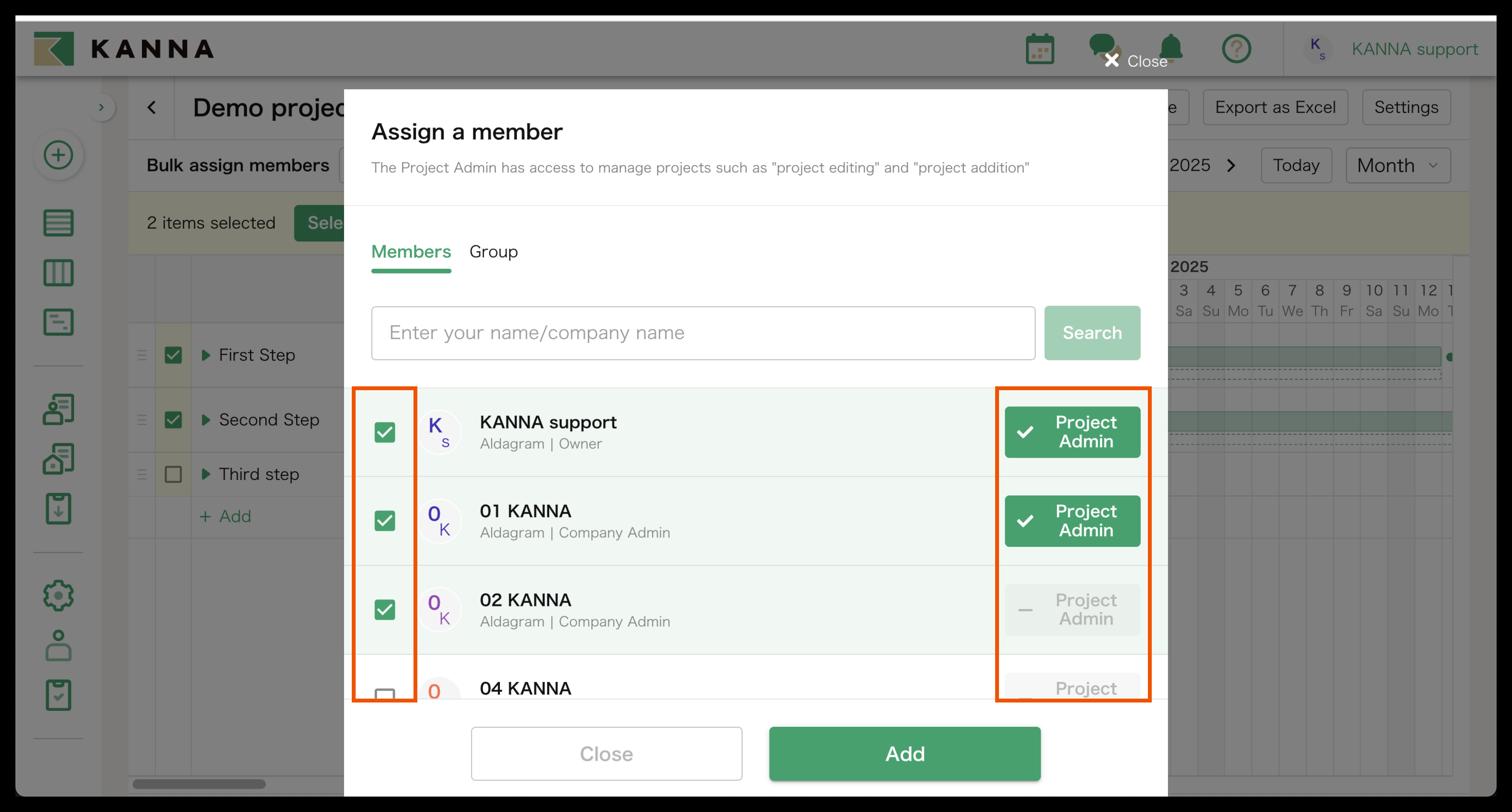Image resolution: width=1512 pixels, height=812 pixels.
Task: Expand the First Step task row
Action: (206, 355)
